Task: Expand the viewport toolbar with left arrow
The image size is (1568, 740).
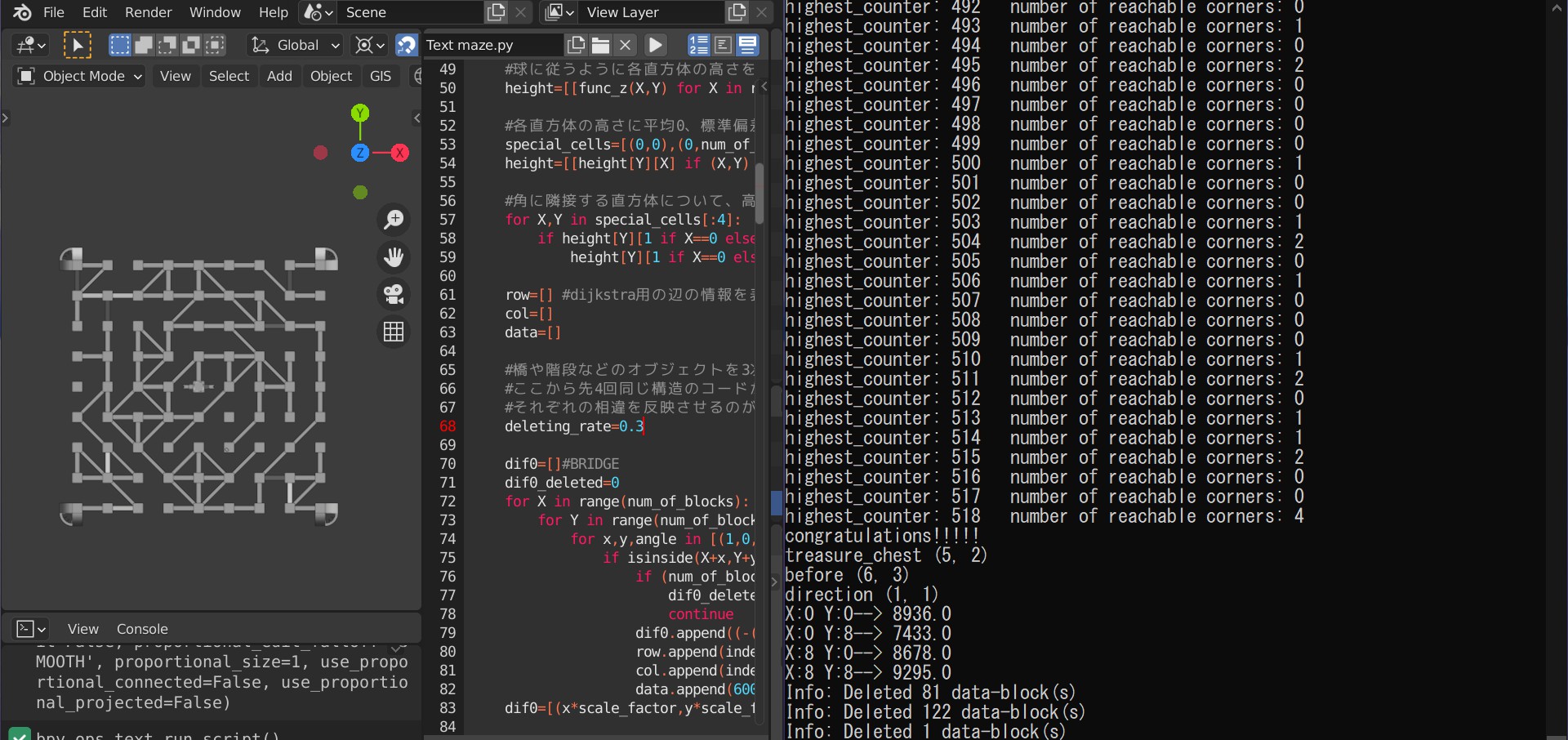Action: point(6,118)
